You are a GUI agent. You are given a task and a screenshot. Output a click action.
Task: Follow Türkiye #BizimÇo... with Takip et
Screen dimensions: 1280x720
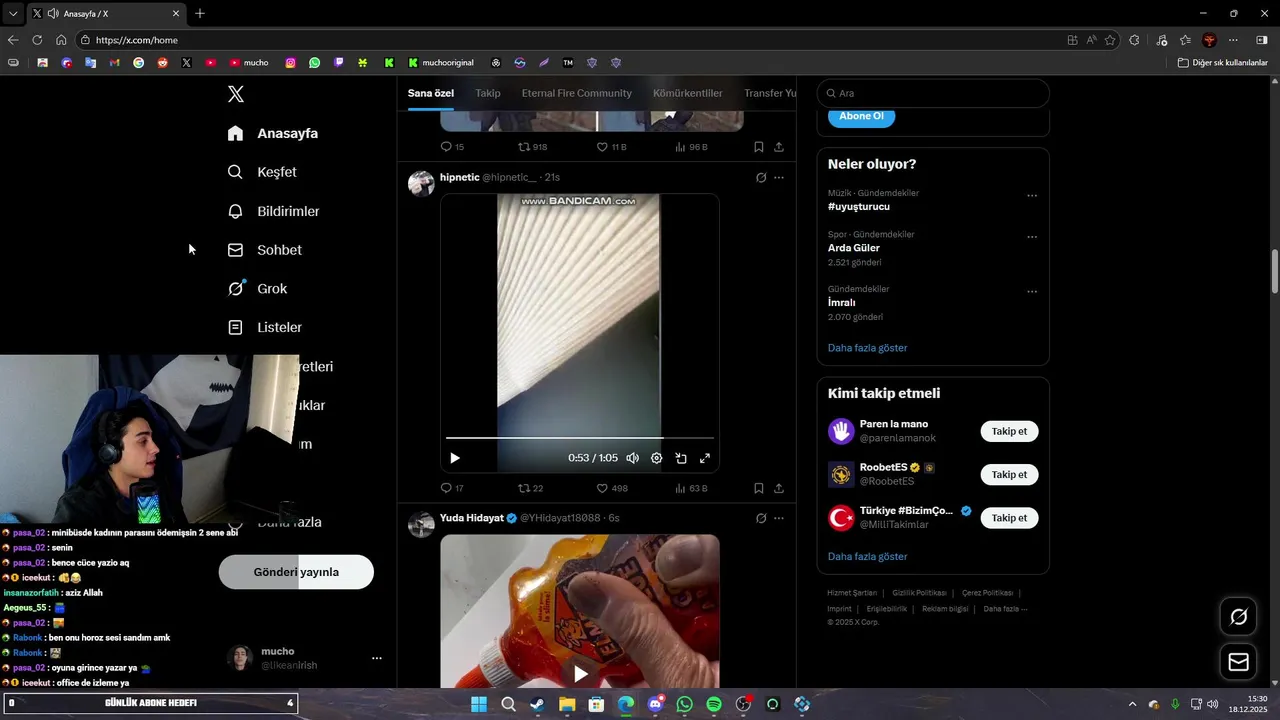1009,518
